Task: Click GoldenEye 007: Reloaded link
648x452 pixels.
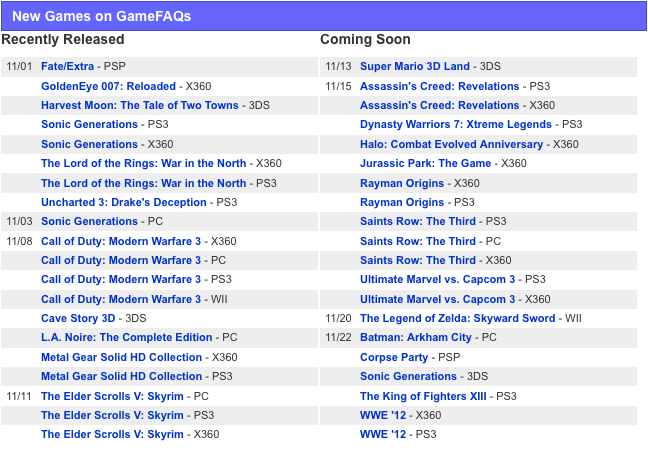Action: point(108,86)
